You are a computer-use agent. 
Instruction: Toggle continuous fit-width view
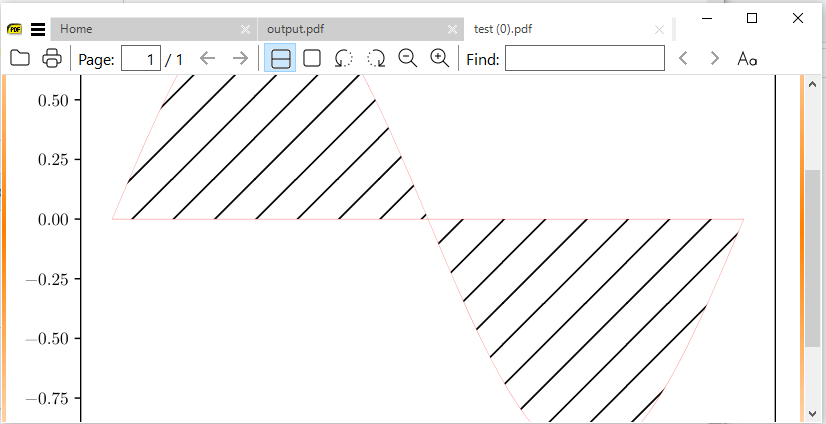[x=280, y=58]
